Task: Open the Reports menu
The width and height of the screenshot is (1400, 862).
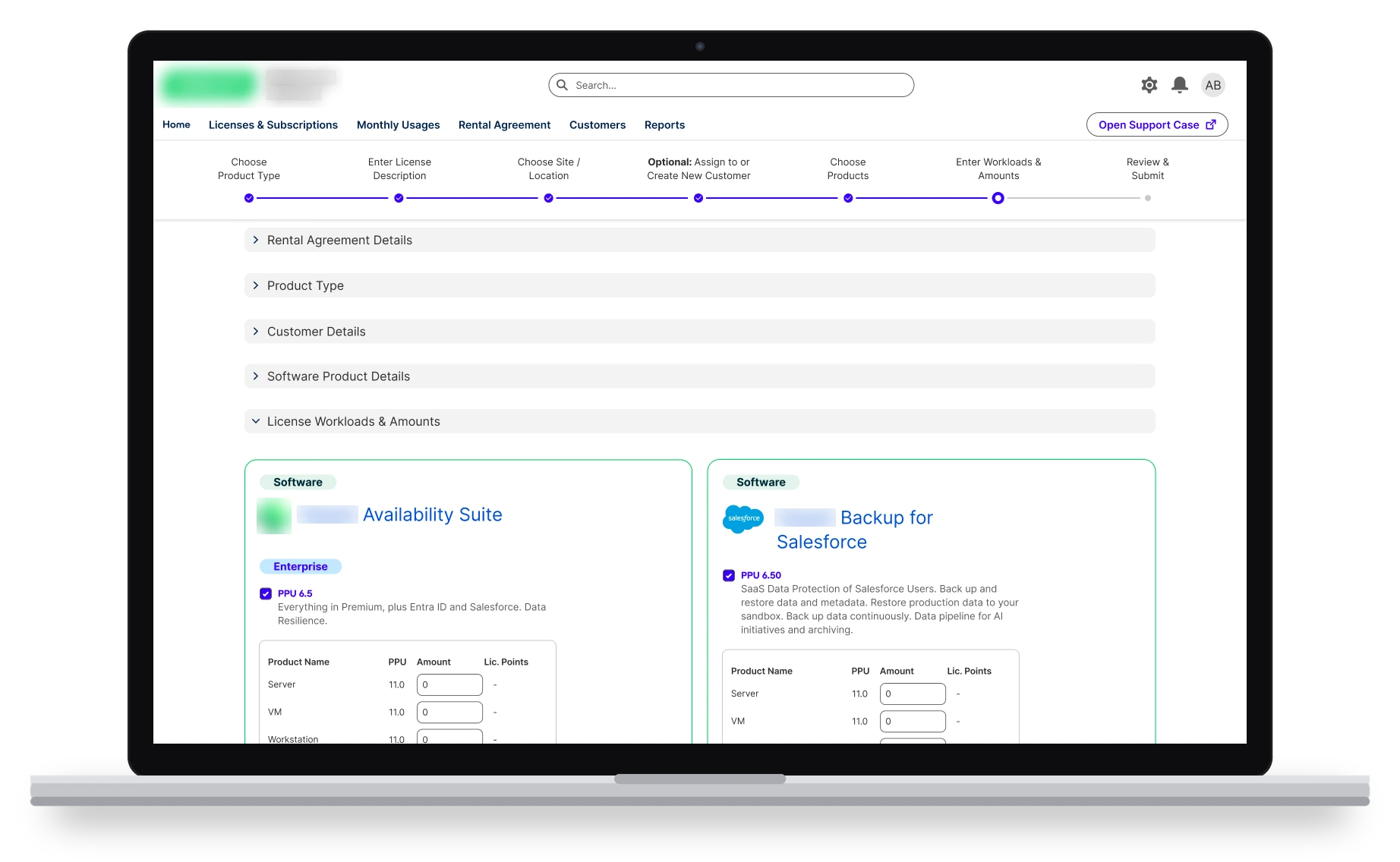Action: [664, 124]
